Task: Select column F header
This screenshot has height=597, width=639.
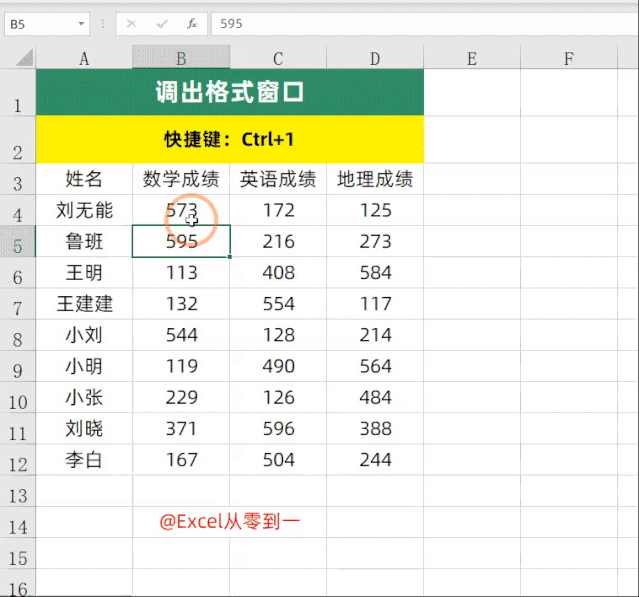Action: pos(569,59)
